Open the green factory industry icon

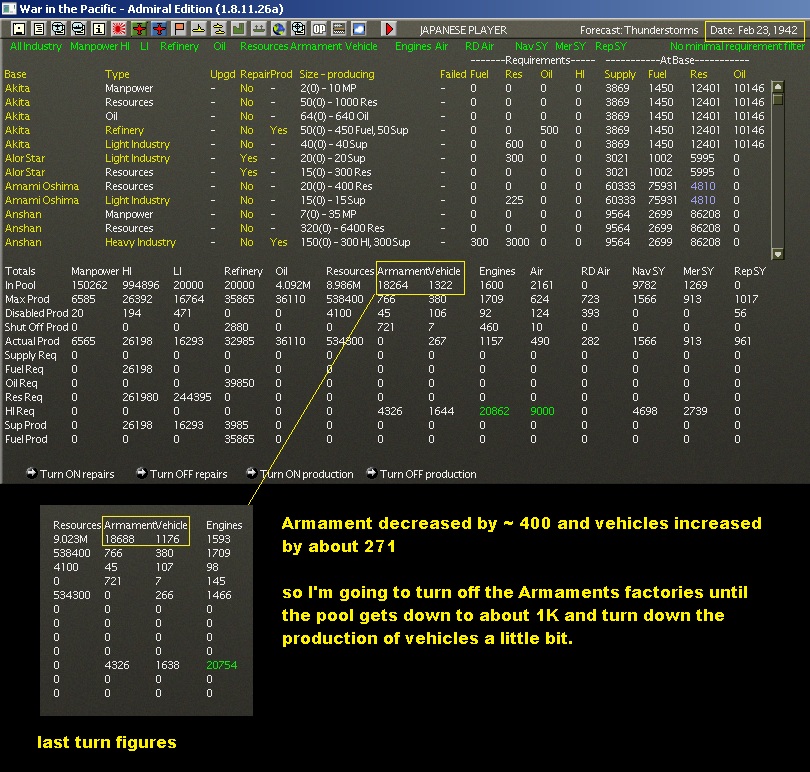coord(239,29)
